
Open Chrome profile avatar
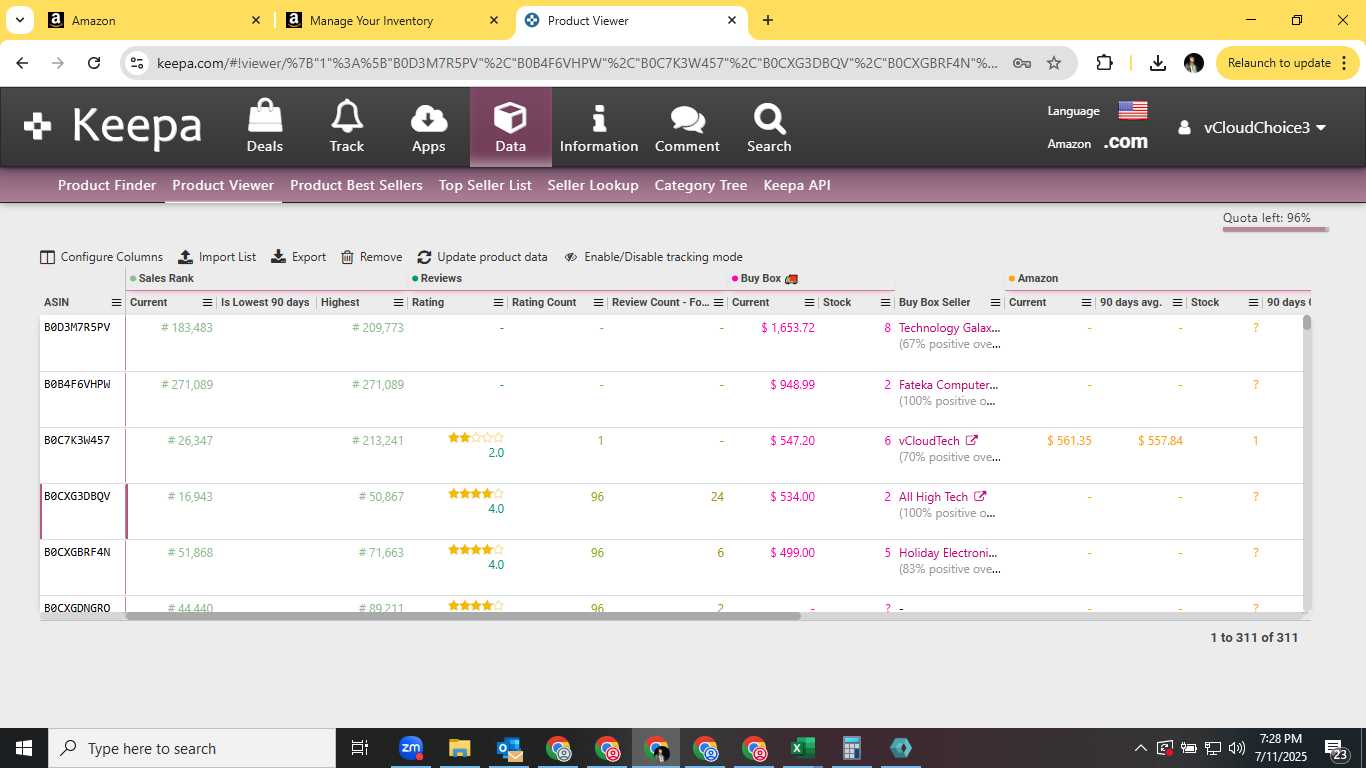pos(1193,63)
